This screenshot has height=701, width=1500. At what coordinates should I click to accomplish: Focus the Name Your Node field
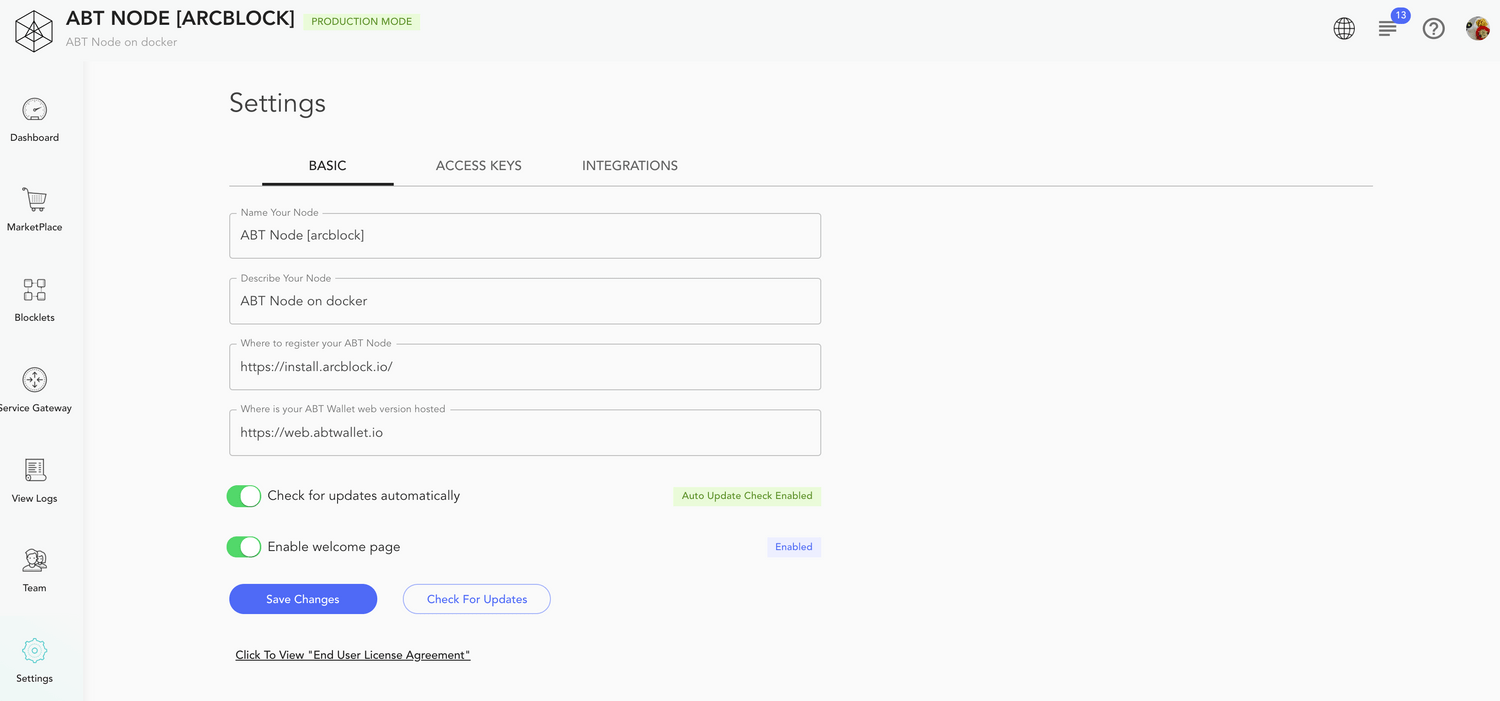point(525,236)
